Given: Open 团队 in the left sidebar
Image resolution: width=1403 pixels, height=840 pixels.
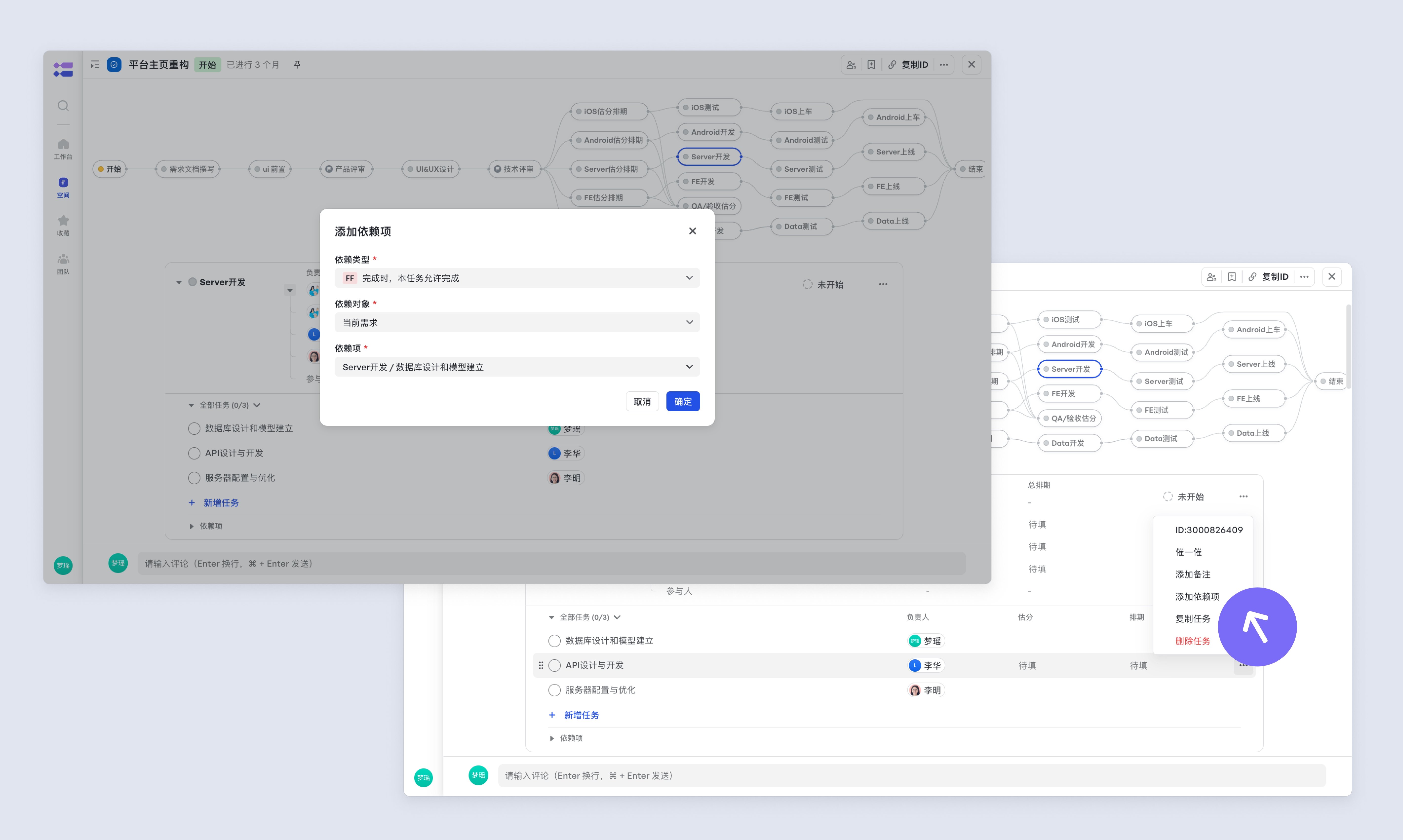Looking at the screenshot, I should click(63, 264).
